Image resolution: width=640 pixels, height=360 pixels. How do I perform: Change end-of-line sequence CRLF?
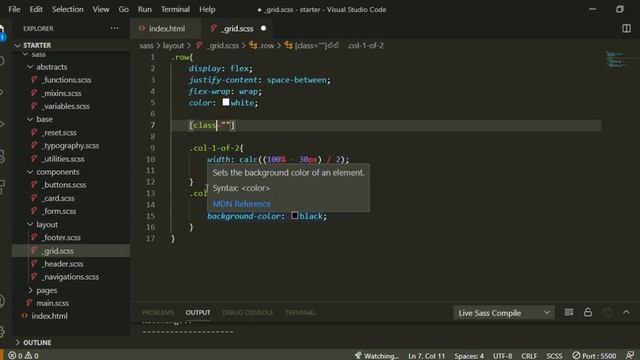[x=529, y=356]
